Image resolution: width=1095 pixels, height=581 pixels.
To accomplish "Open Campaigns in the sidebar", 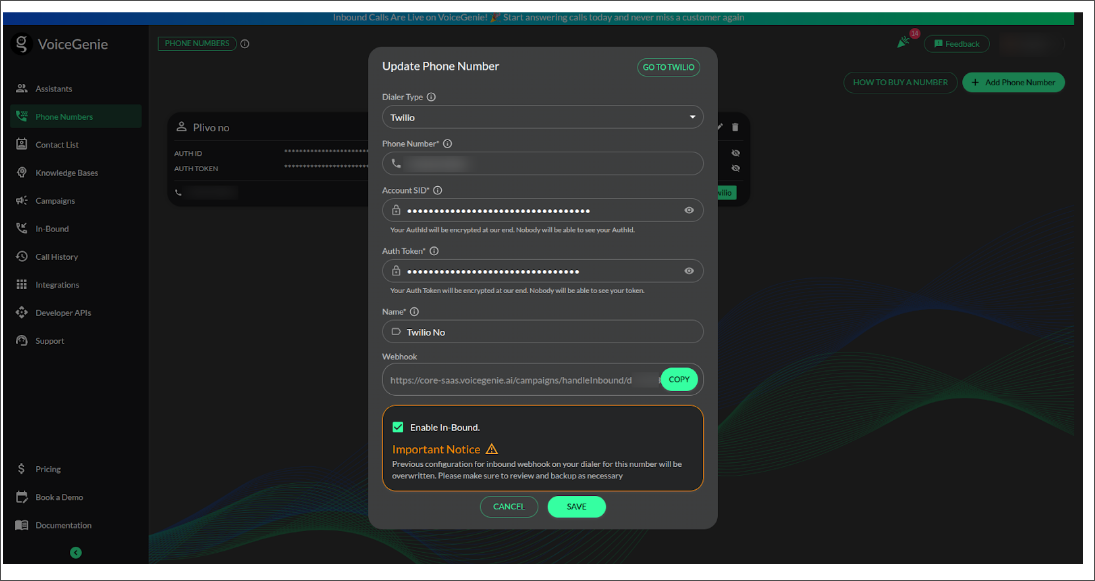I will (x=55, y=201).
